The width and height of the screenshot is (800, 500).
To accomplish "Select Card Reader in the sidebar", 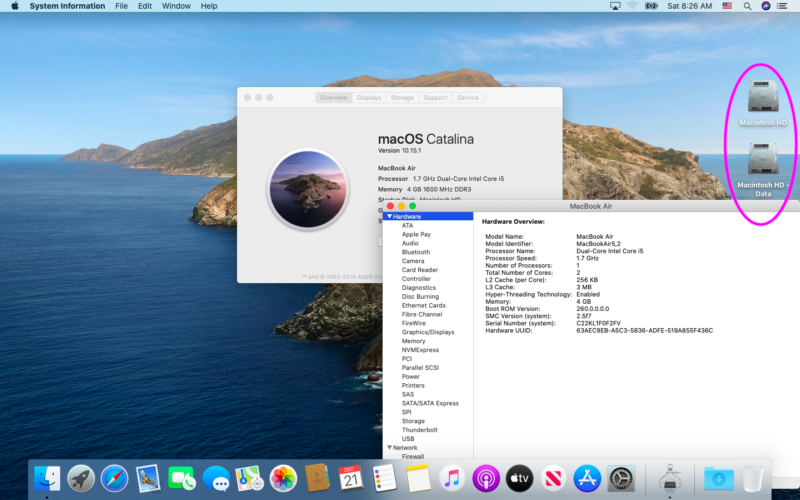I will tap(420, 270).
